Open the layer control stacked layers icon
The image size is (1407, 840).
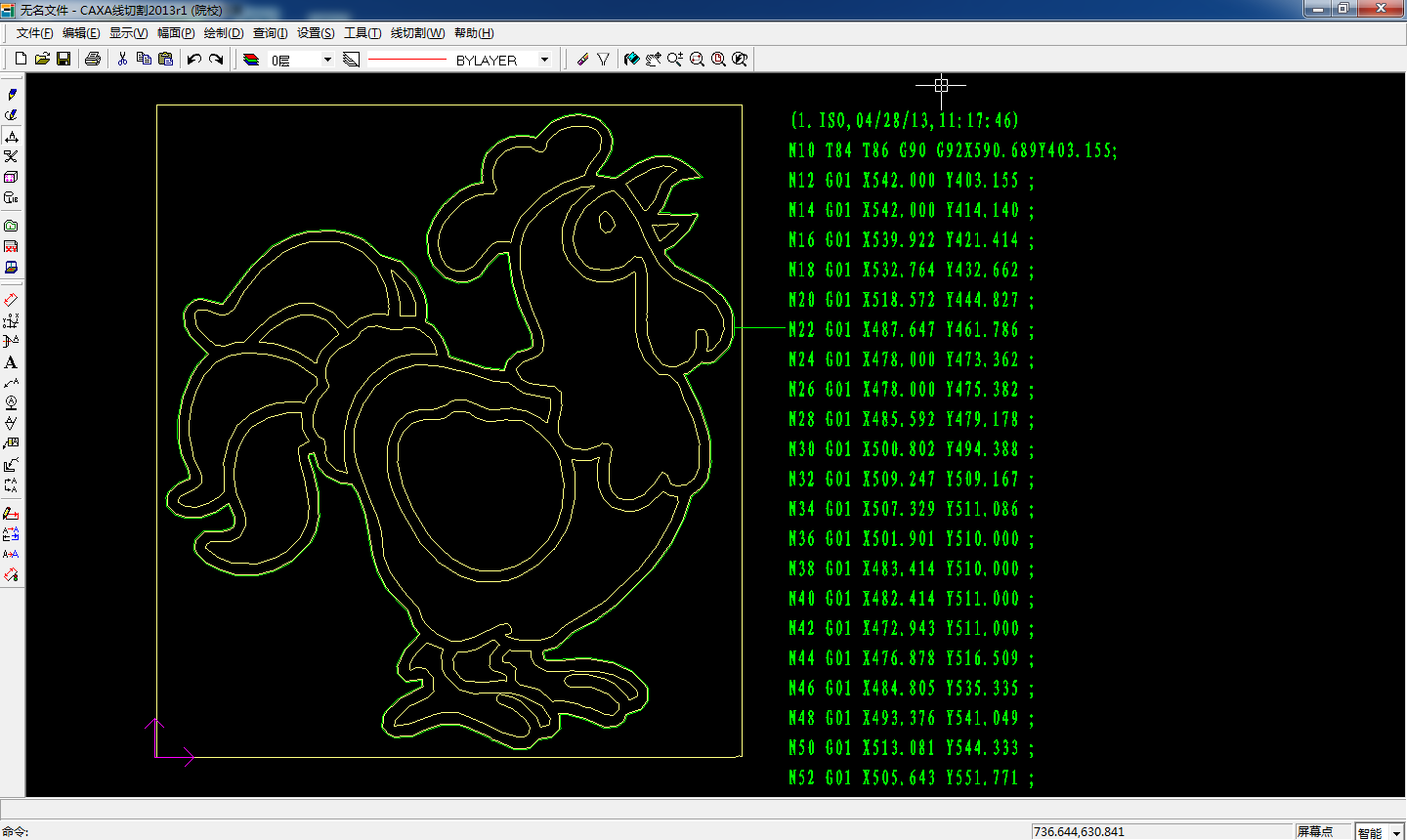click(x=251, y=60)
